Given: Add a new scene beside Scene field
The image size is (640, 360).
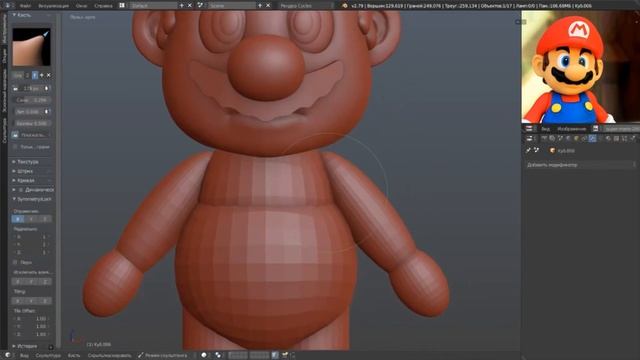Looking at the screenshot, I should point(260,6).
